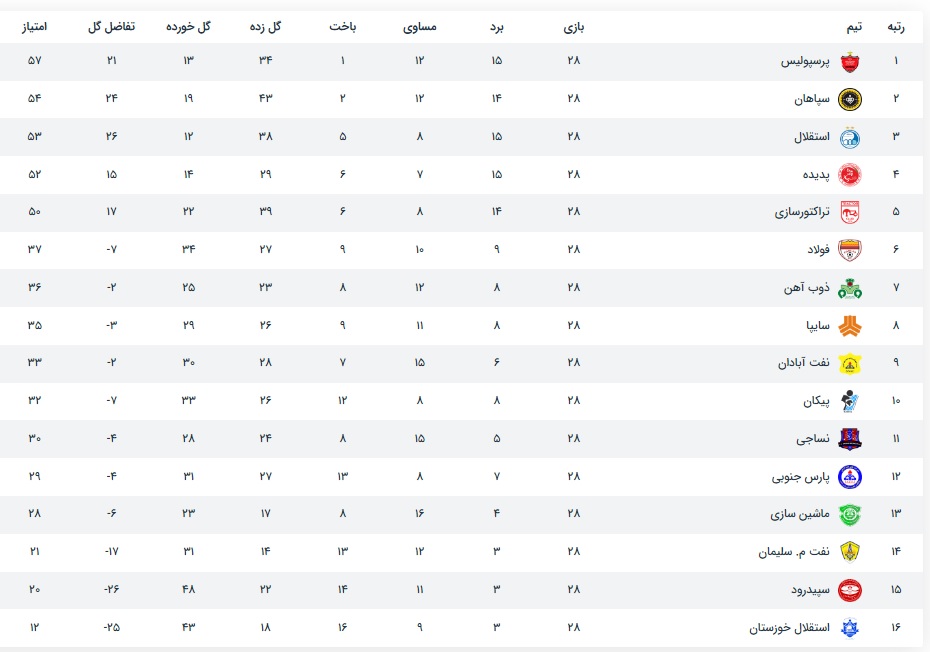Image resolution: width=930 pixels, height=652 pixels.
Task: Click the تفاضل گل column header
Action: point(112,27)
